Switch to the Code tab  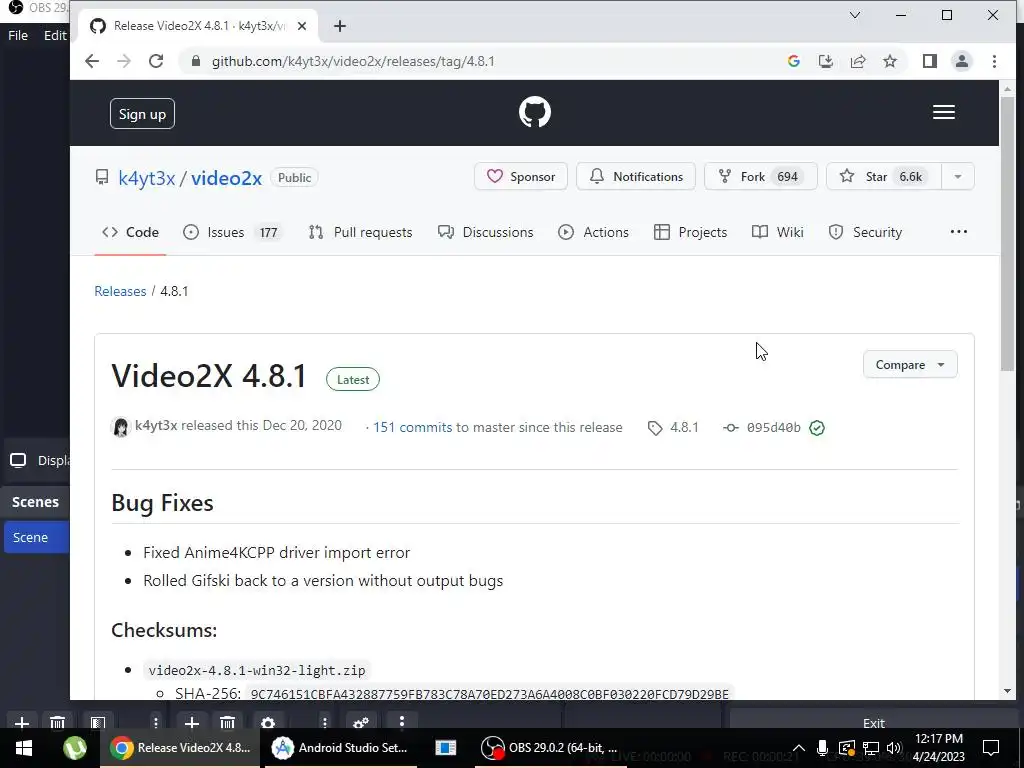pos(130,232)
